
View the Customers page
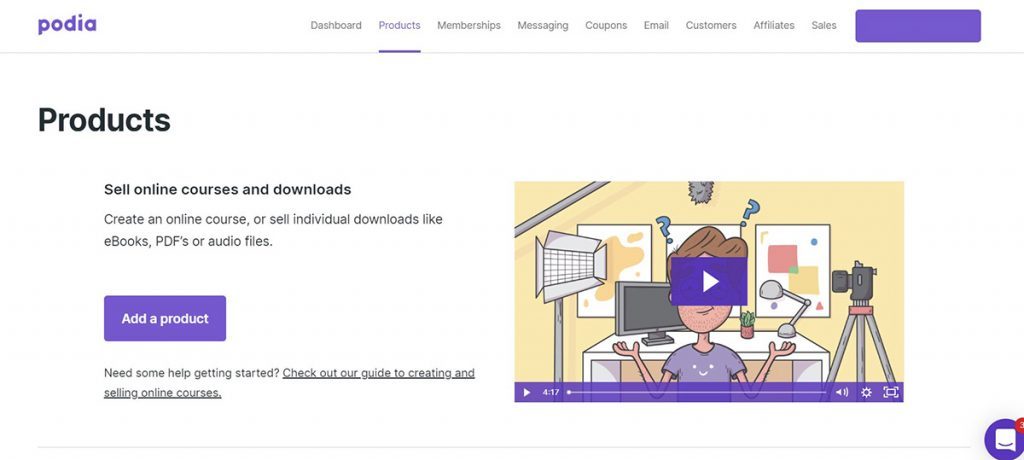711,26
